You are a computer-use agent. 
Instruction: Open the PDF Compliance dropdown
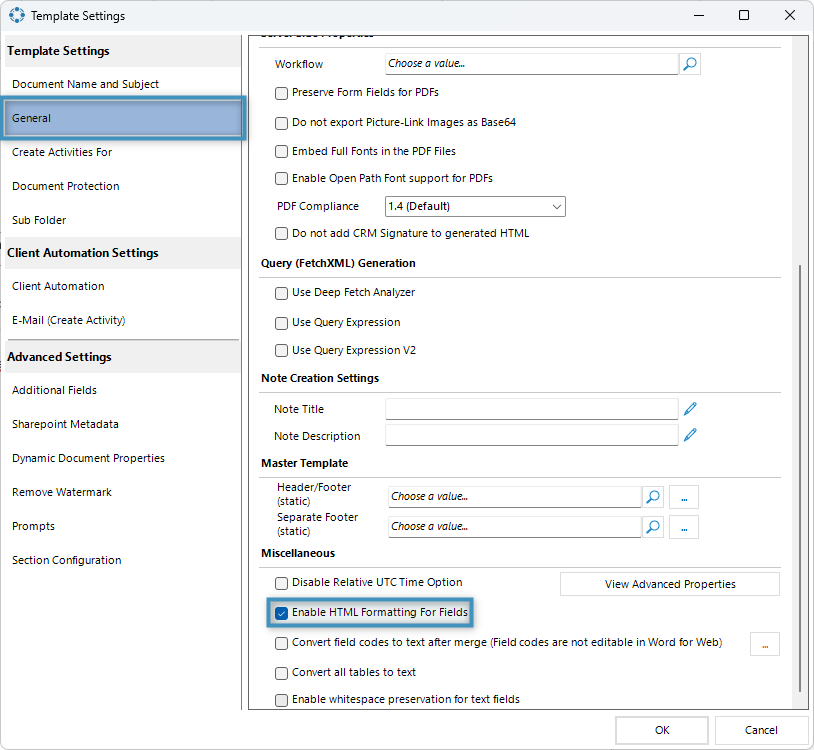coord(475,207)
